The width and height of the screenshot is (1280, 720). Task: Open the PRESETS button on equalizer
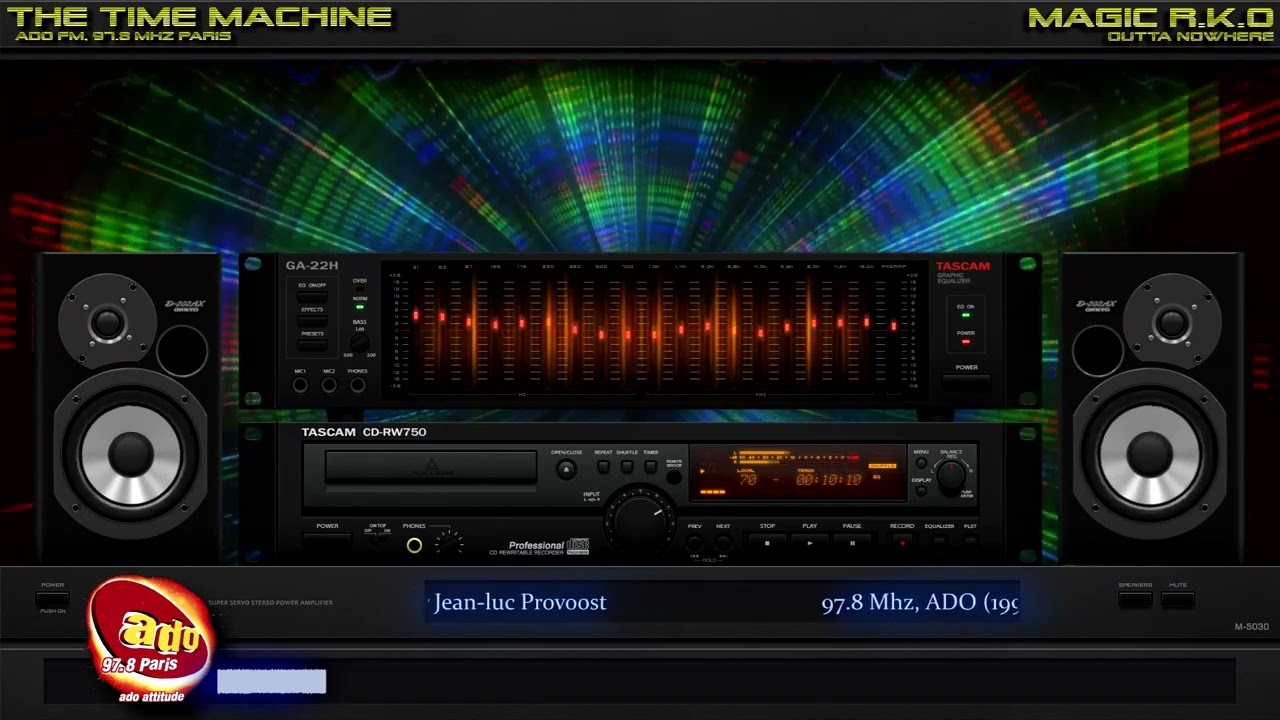tap(312, 345)
